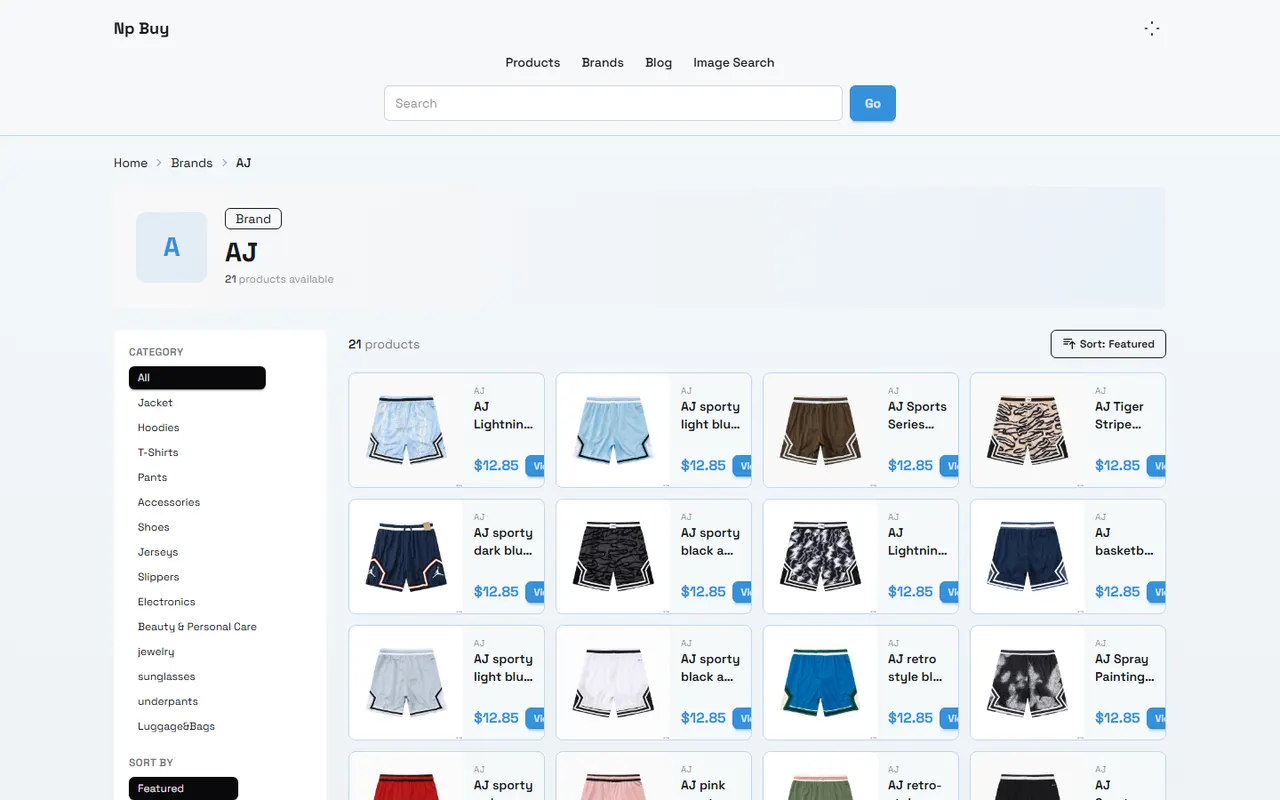
Task: Open AJ Sports Series brown shorts image
Action: coord(820,430)
